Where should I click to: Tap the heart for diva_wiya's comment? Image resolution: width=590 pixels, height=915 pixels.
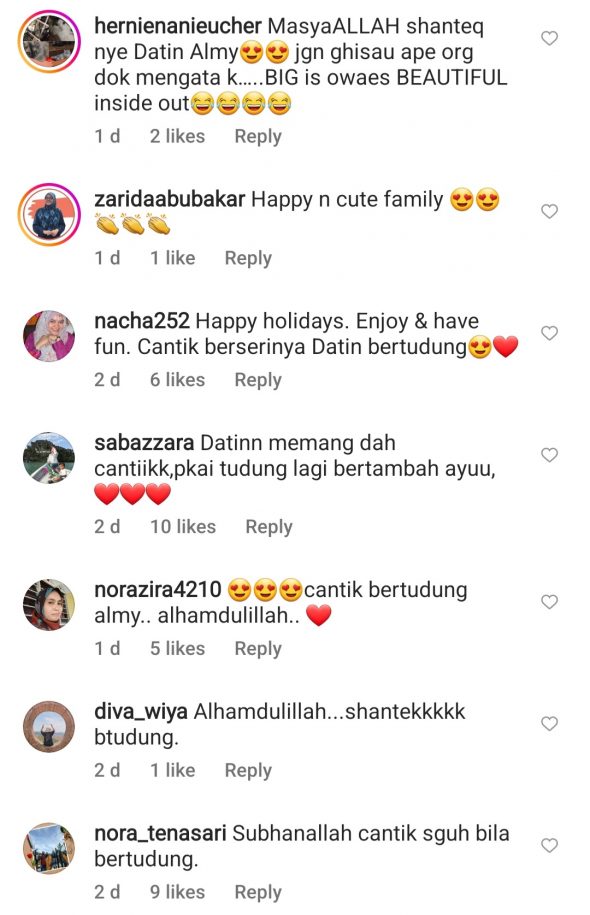(549, 724)
